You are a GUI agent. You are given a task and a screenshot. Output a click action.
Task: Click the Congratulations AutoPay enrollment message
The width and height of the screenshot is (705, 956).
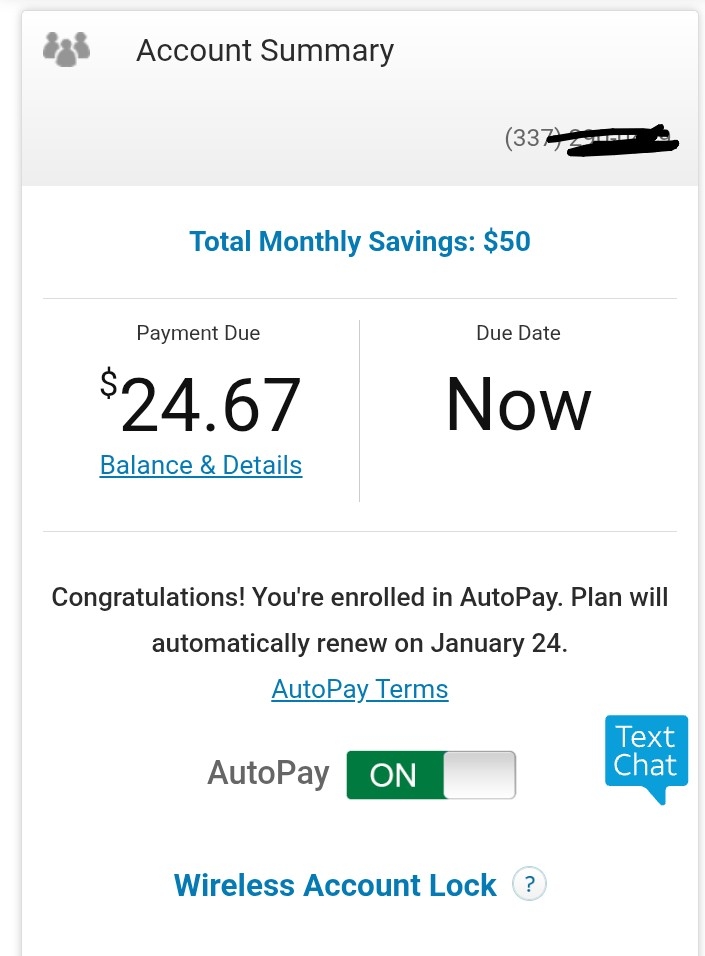[360, 598]
